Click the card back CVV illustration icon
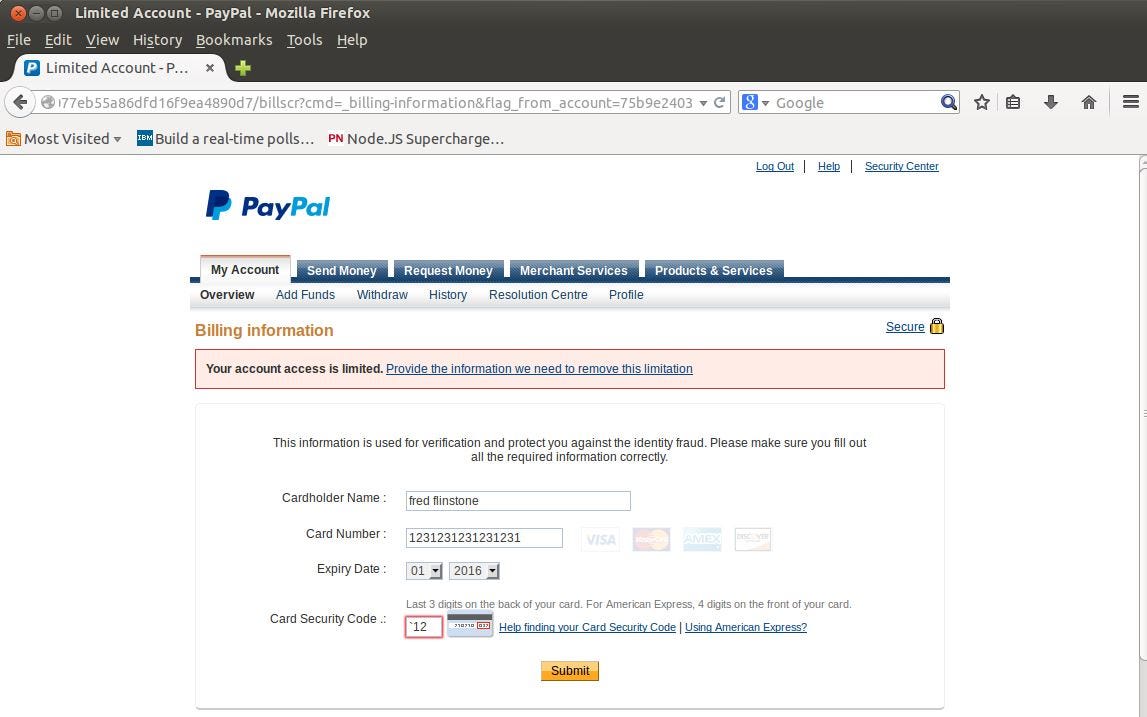Screen dimensions: 1147x717 click(x=470, y=626)
